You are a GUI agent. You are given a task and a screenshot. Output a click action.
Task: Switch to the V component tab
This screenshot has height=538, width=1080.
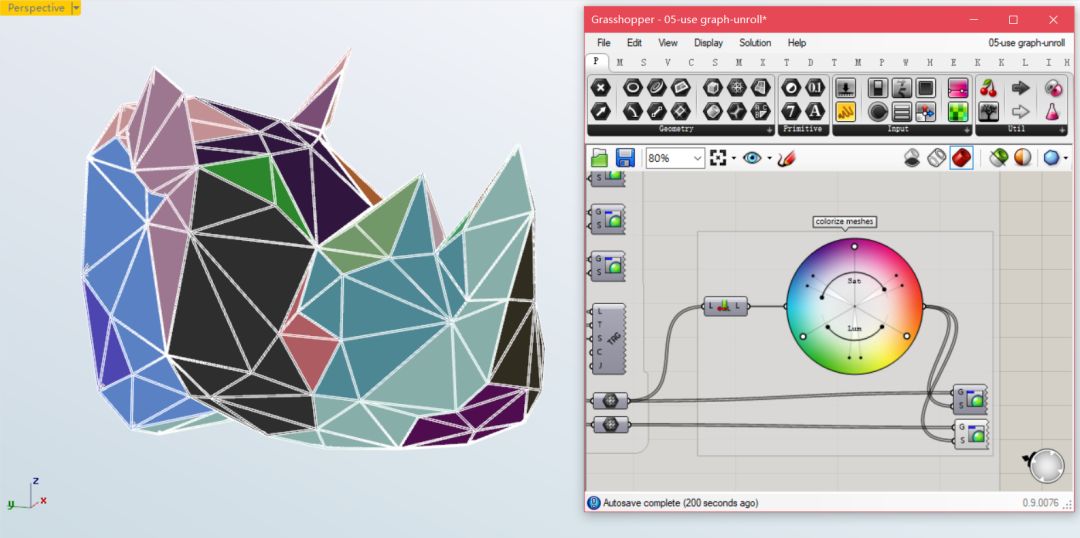pyautogui.click(x=667, y=63)
